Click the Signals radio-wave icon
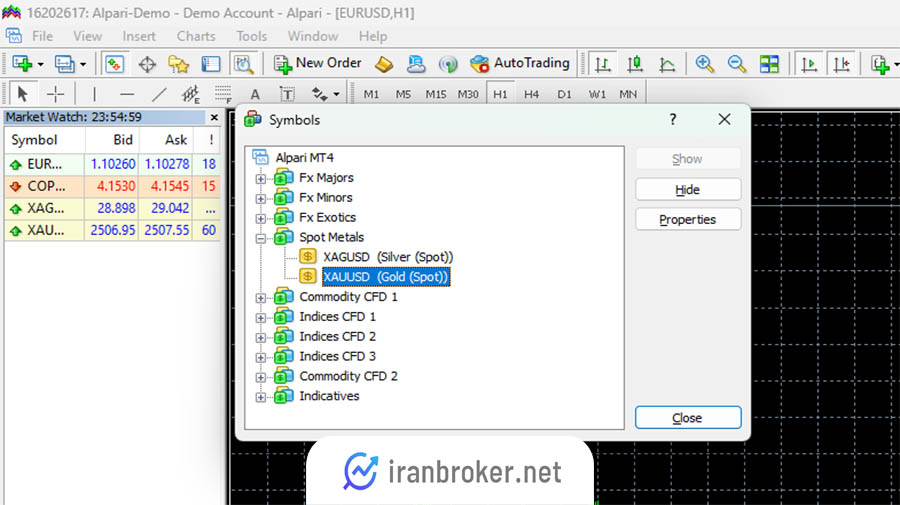Viewport: 900px width, 505px height. click(448, 64)
